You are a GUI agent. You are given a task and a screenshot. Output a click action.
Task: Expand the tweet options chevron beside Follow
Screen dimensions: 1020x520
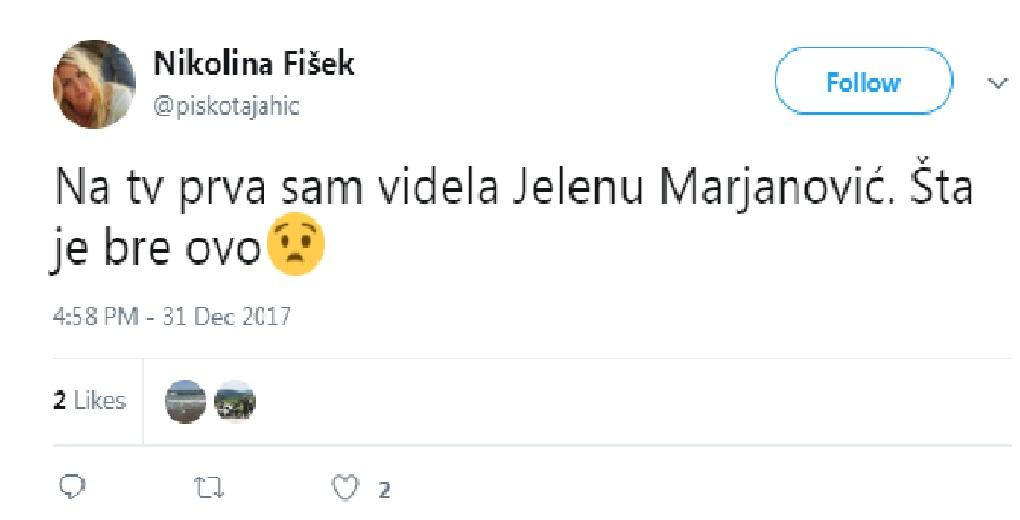tap(997, 83)
